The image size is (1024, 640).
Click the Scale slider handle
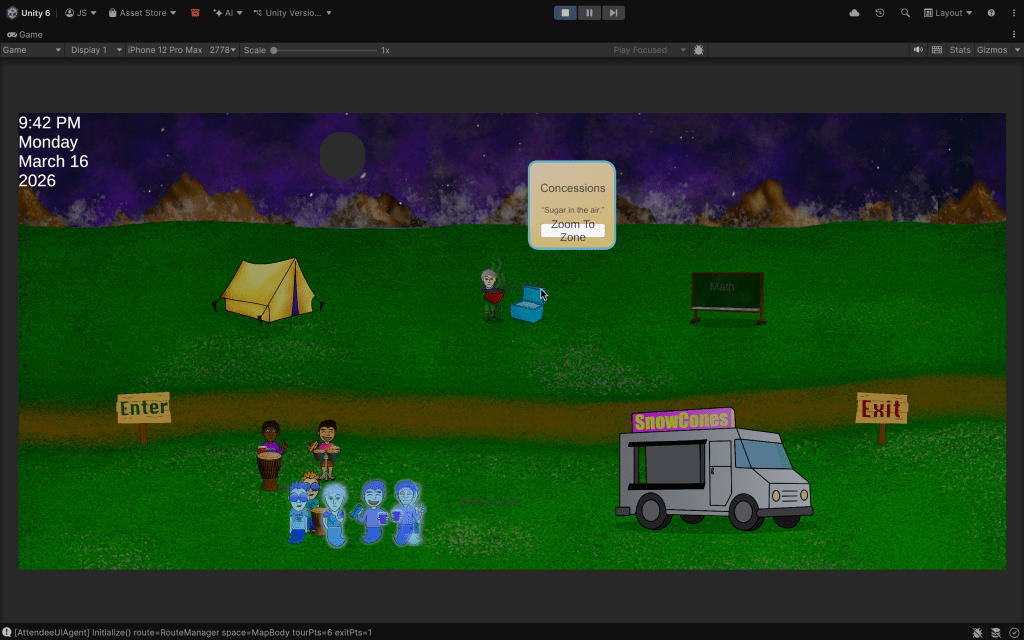pyautogui.click(x=274, y=50)
